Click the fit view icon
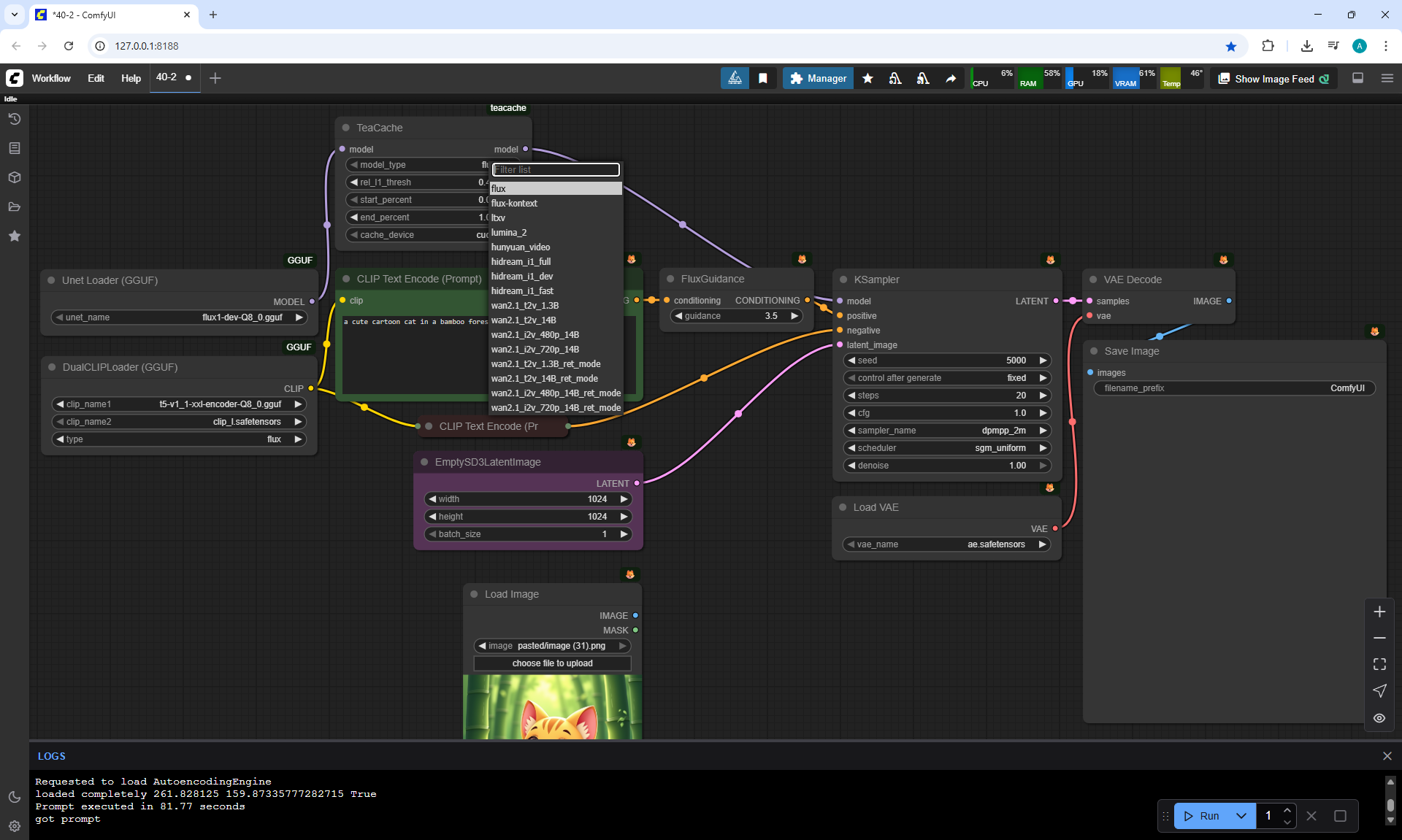This screenshot has width=1402, height=840. [x=1379, y=664]
